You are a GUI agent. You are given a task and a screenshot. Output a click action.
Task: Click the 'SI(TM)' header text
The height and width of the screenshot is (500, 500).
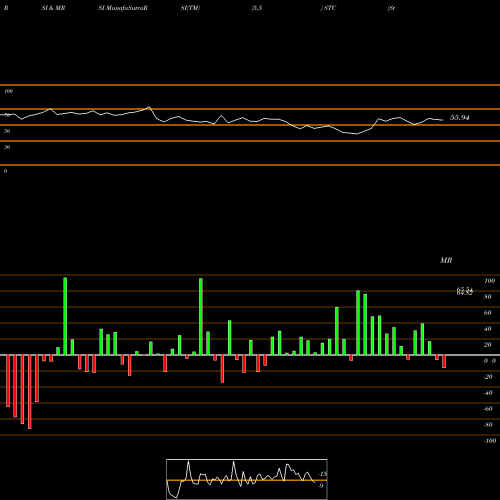(190, 8)
